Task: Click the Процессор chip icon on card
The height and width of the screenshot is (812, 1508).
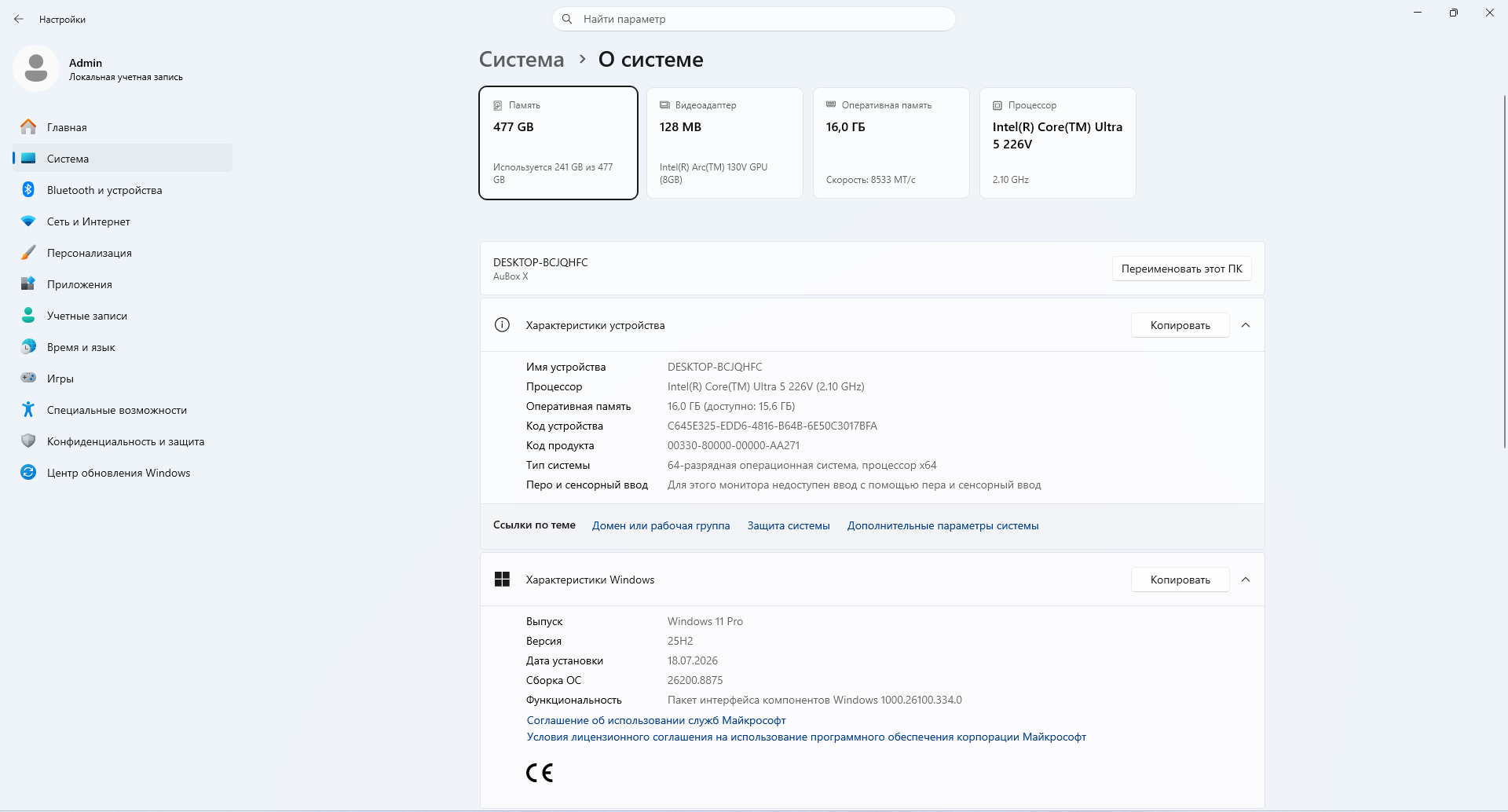Action: pyautogui.click(x=997, y=105)
